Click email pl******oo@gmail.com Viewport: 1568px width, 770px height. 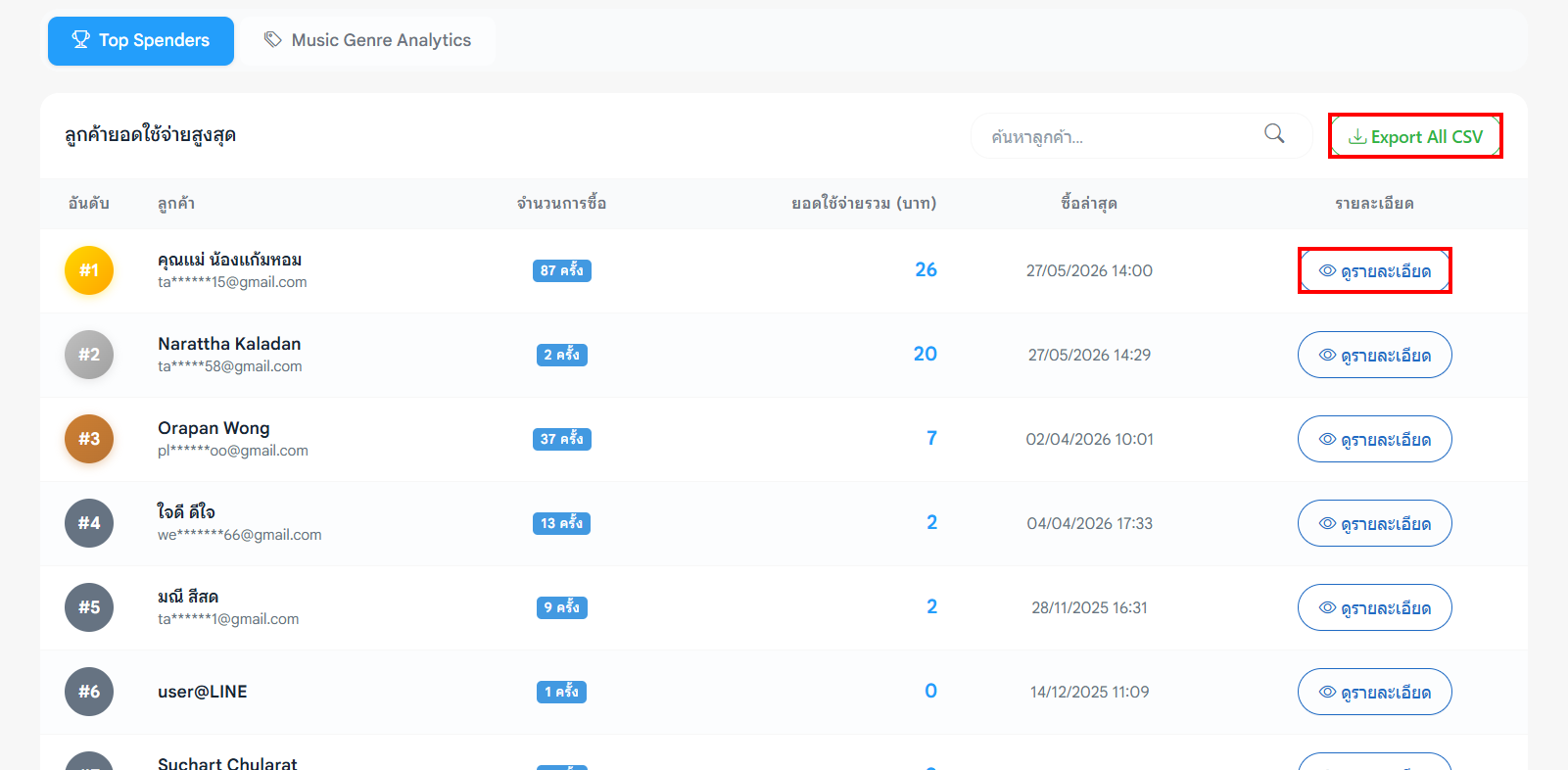tap(233, 451)
